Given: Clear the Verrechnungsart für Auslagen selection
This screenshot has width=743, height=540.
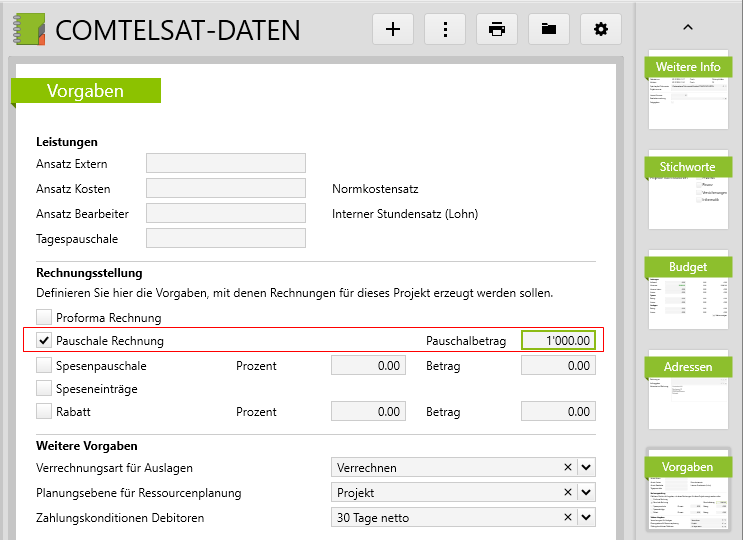Looking at the screenshot, I should coord(568,468).
